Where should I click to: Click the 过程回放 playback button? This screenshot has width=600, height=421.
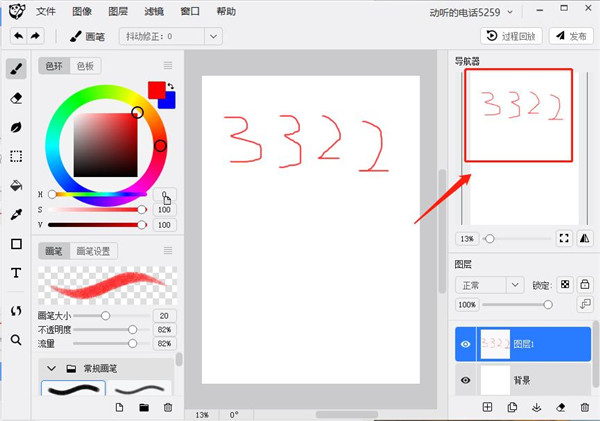coord(510,36)
